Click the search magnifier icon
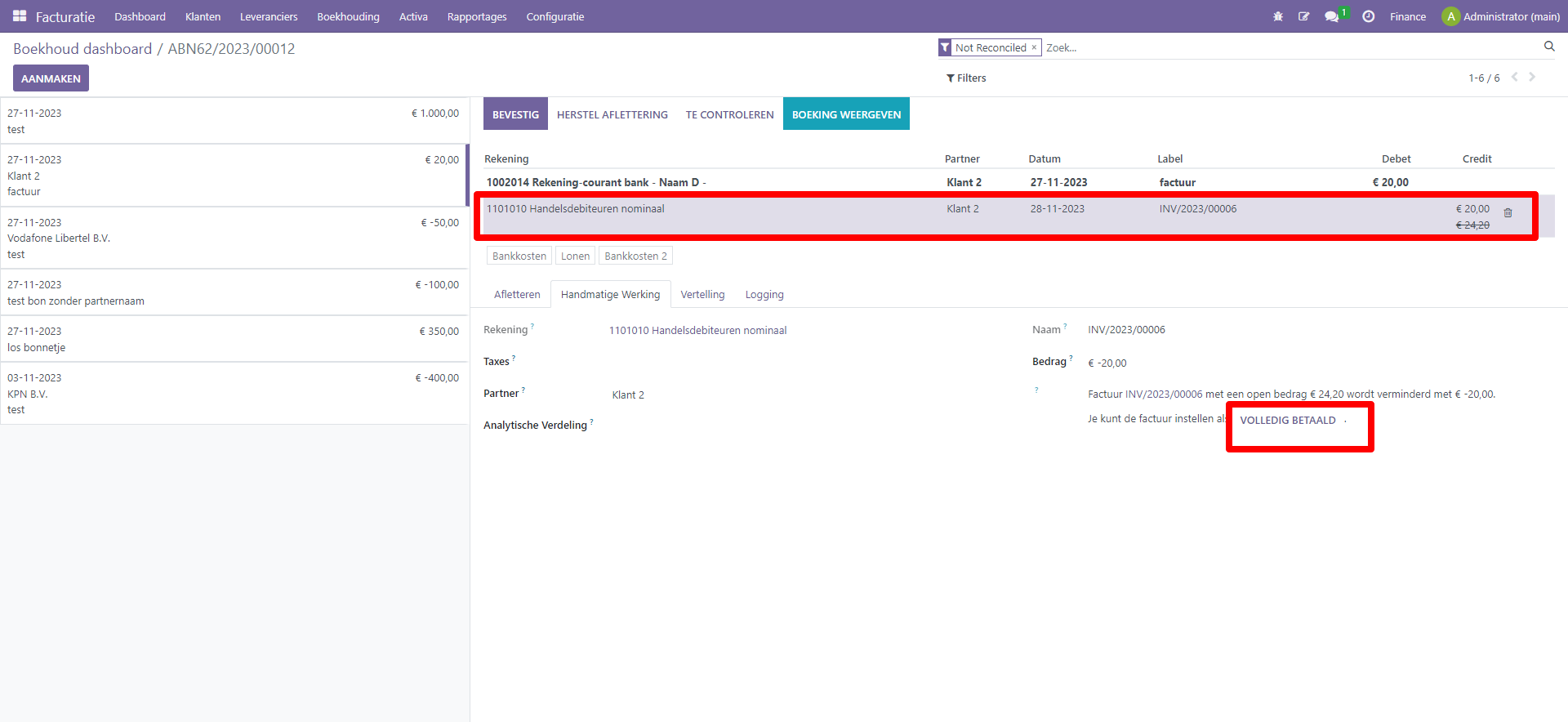 1549,47
